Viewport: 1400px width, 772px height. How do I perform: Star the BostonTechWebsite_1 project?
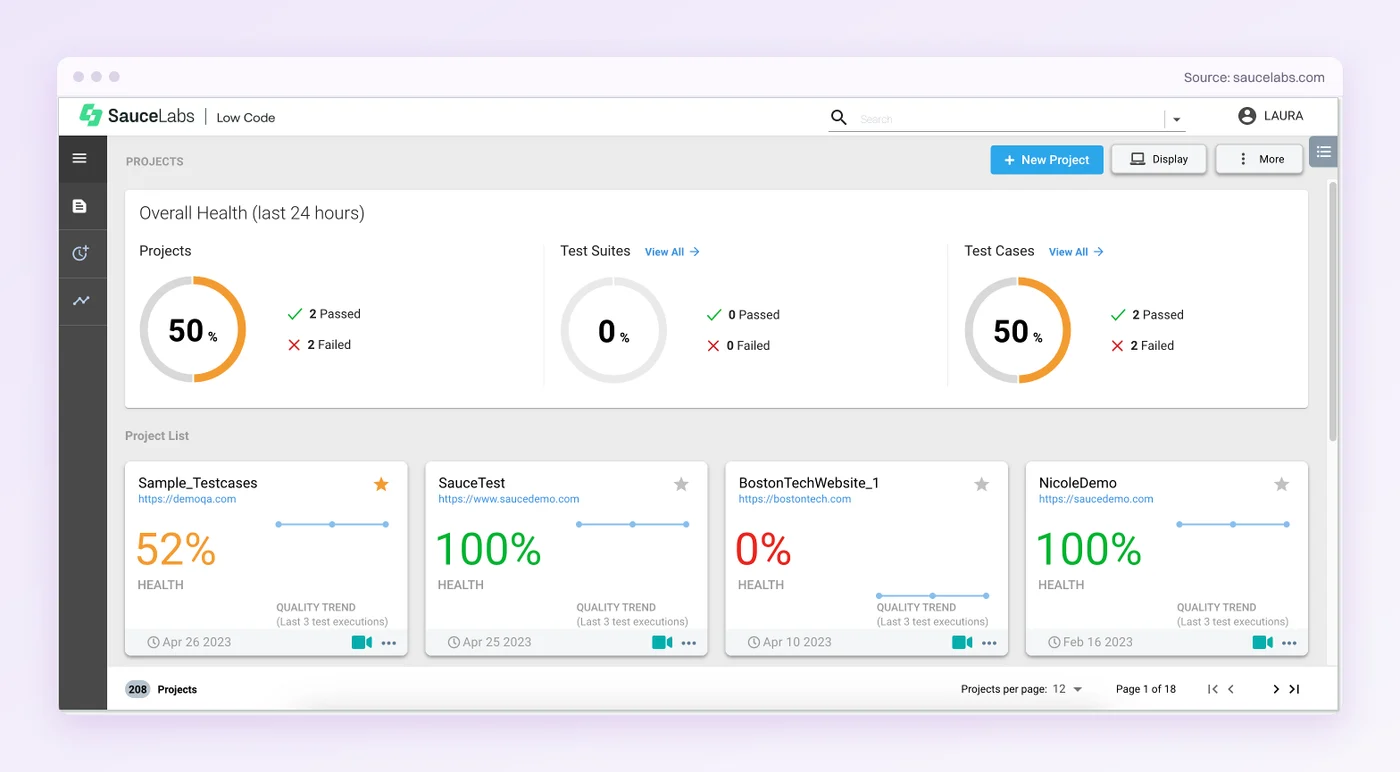point(982,484)
